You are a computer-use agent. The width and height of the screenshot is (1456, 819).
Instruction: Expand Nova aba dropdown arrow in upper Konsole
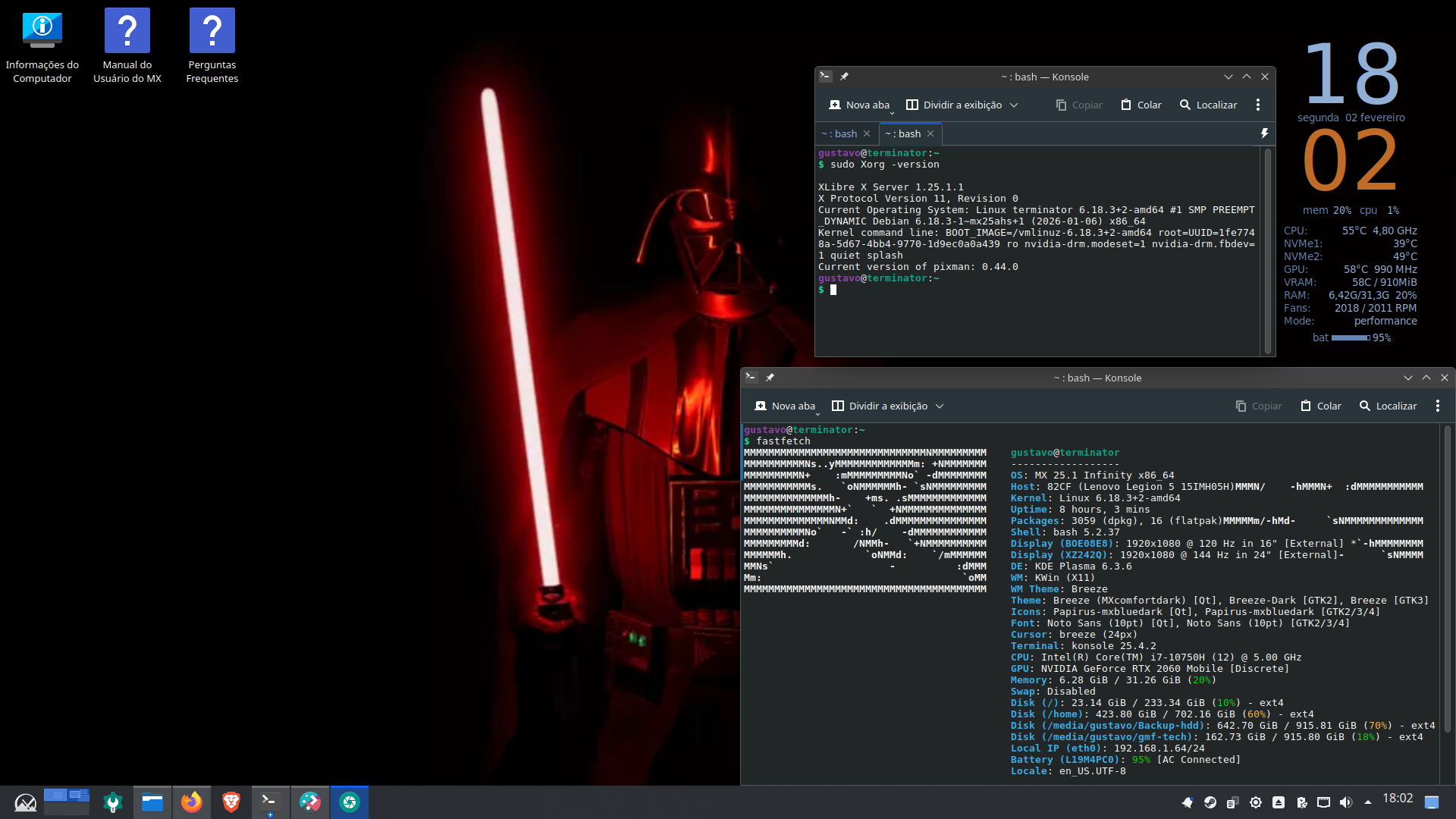click(892, 112)
